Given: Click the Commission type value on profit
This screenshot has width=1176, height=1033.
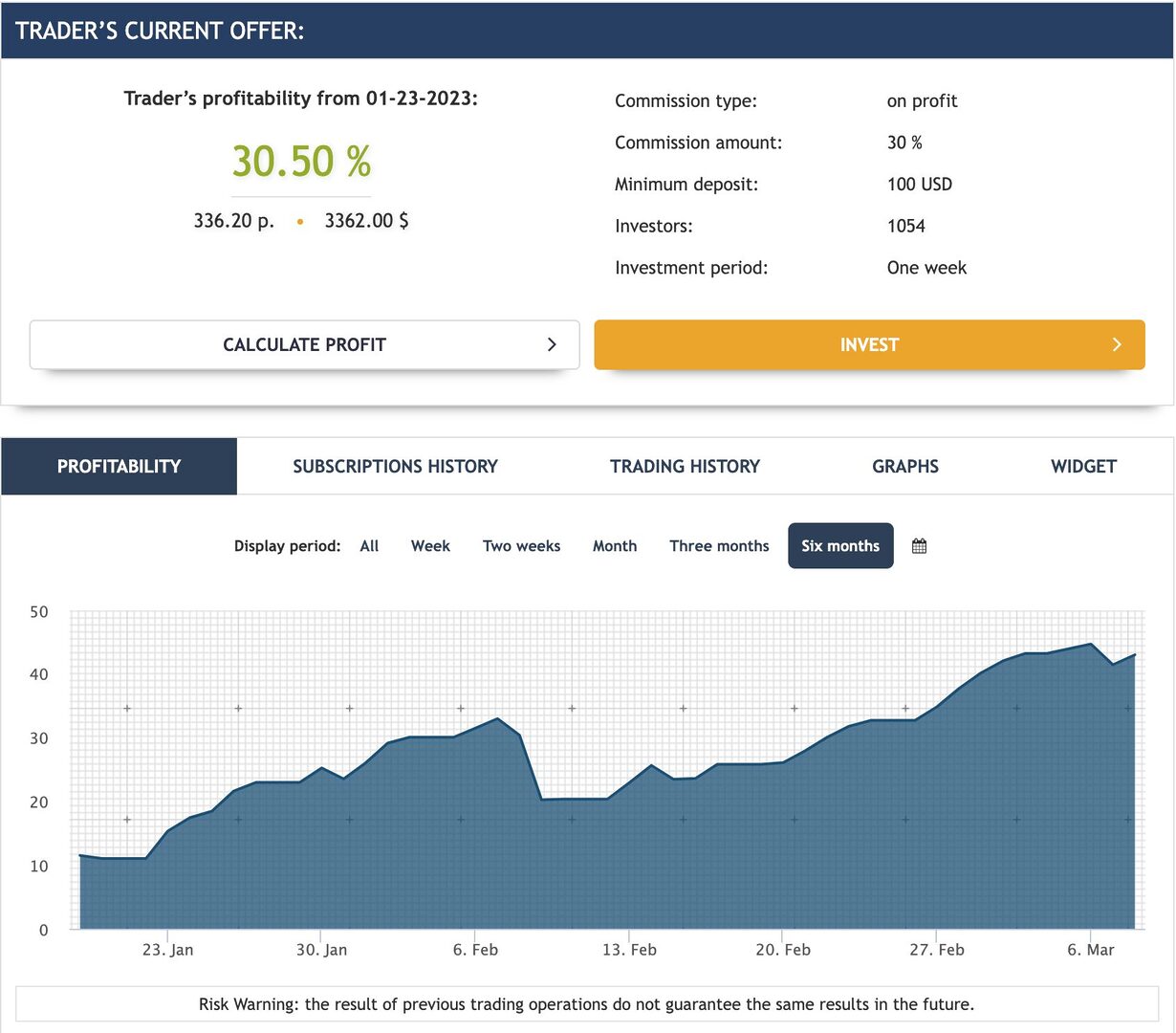Looking at the screenshot, I should point(922,101).
